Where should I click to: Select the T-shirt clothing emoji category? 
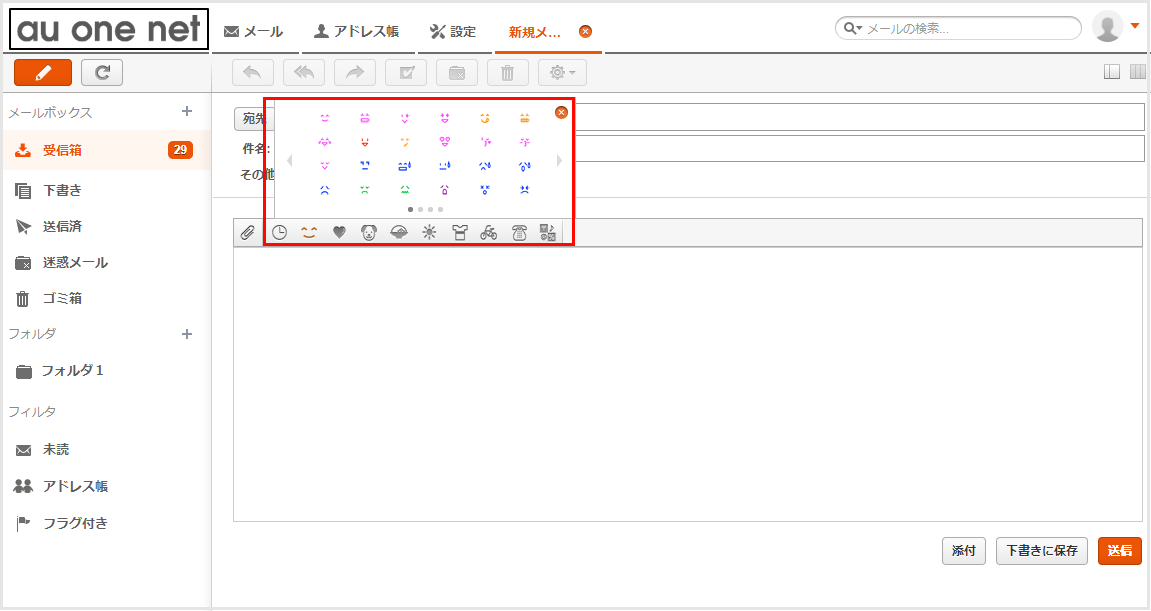[x=460, y=233]
